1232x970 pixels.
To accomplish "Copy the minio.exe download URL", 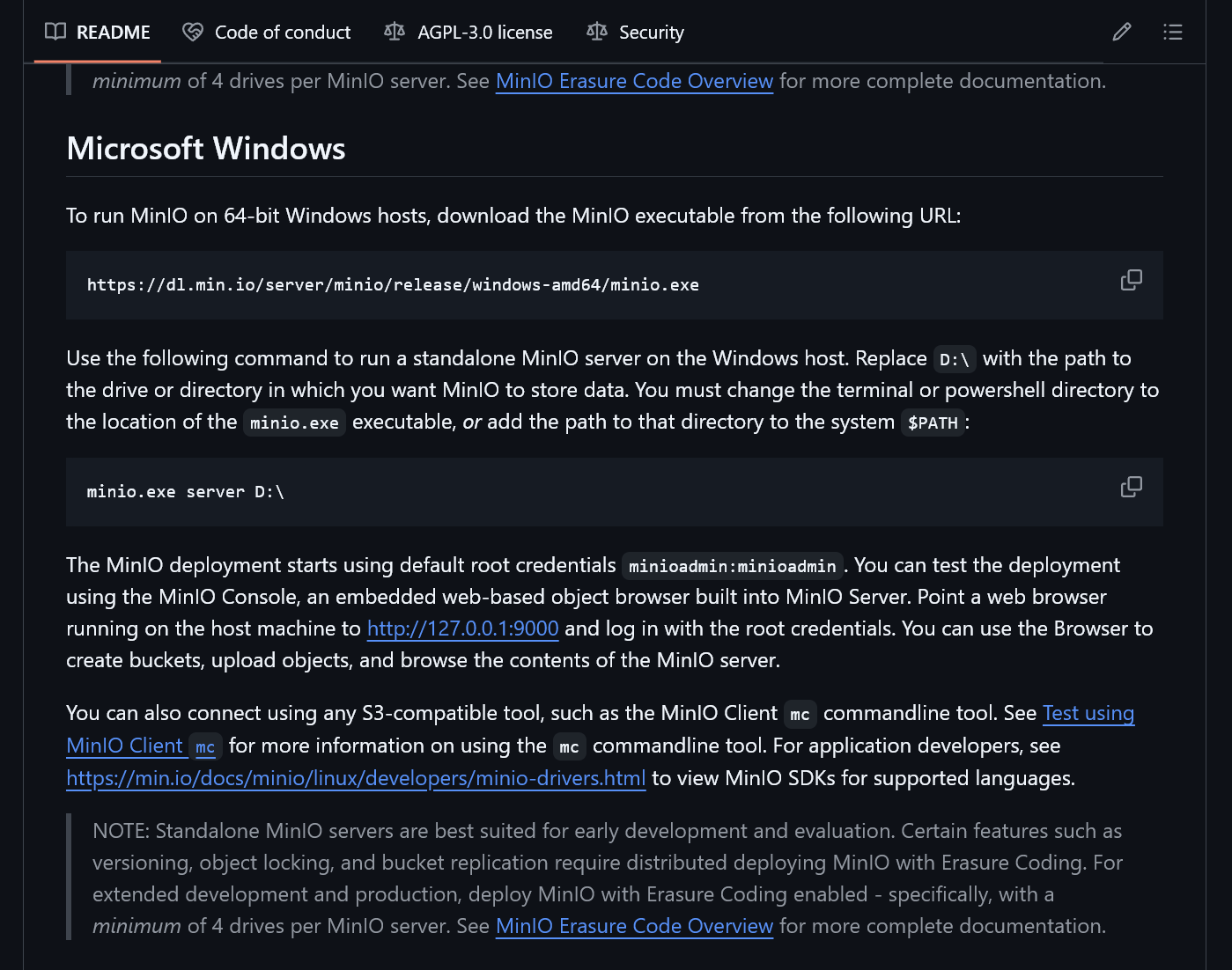I will tap(1131, 280).
